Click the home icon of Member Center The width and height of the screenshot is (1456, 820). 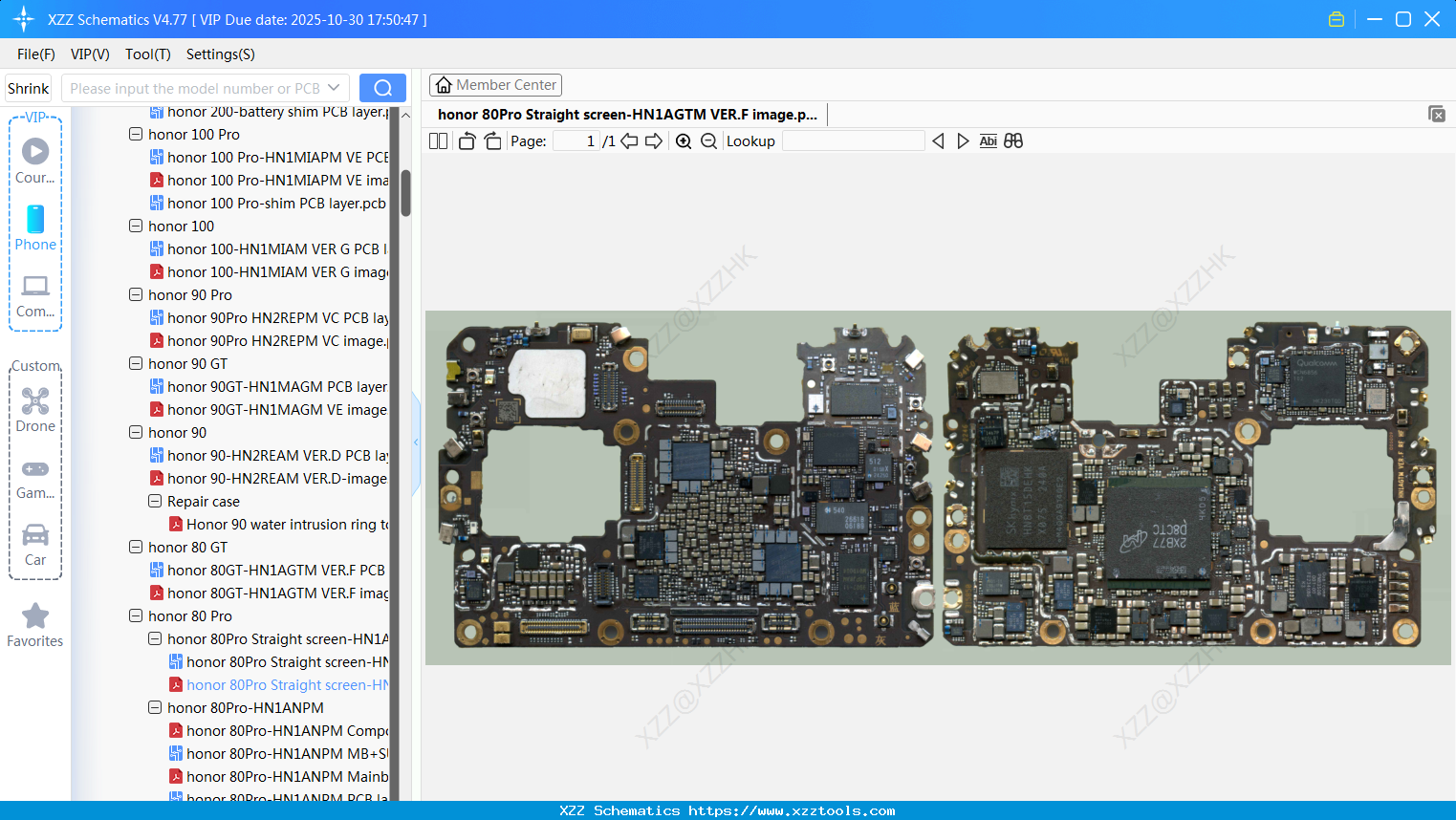click(444, 85)
